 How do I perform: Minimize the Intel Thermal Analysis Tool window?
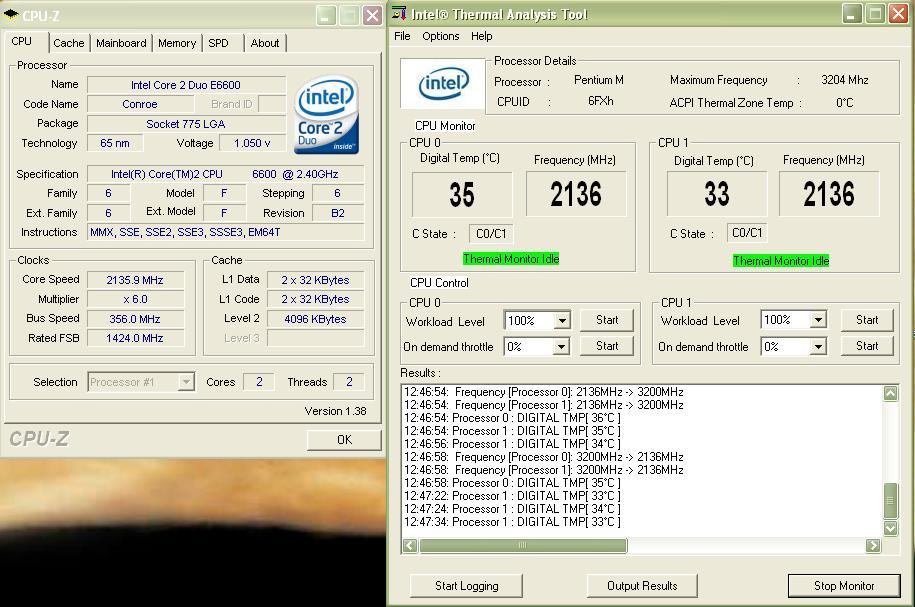(852, 13)
